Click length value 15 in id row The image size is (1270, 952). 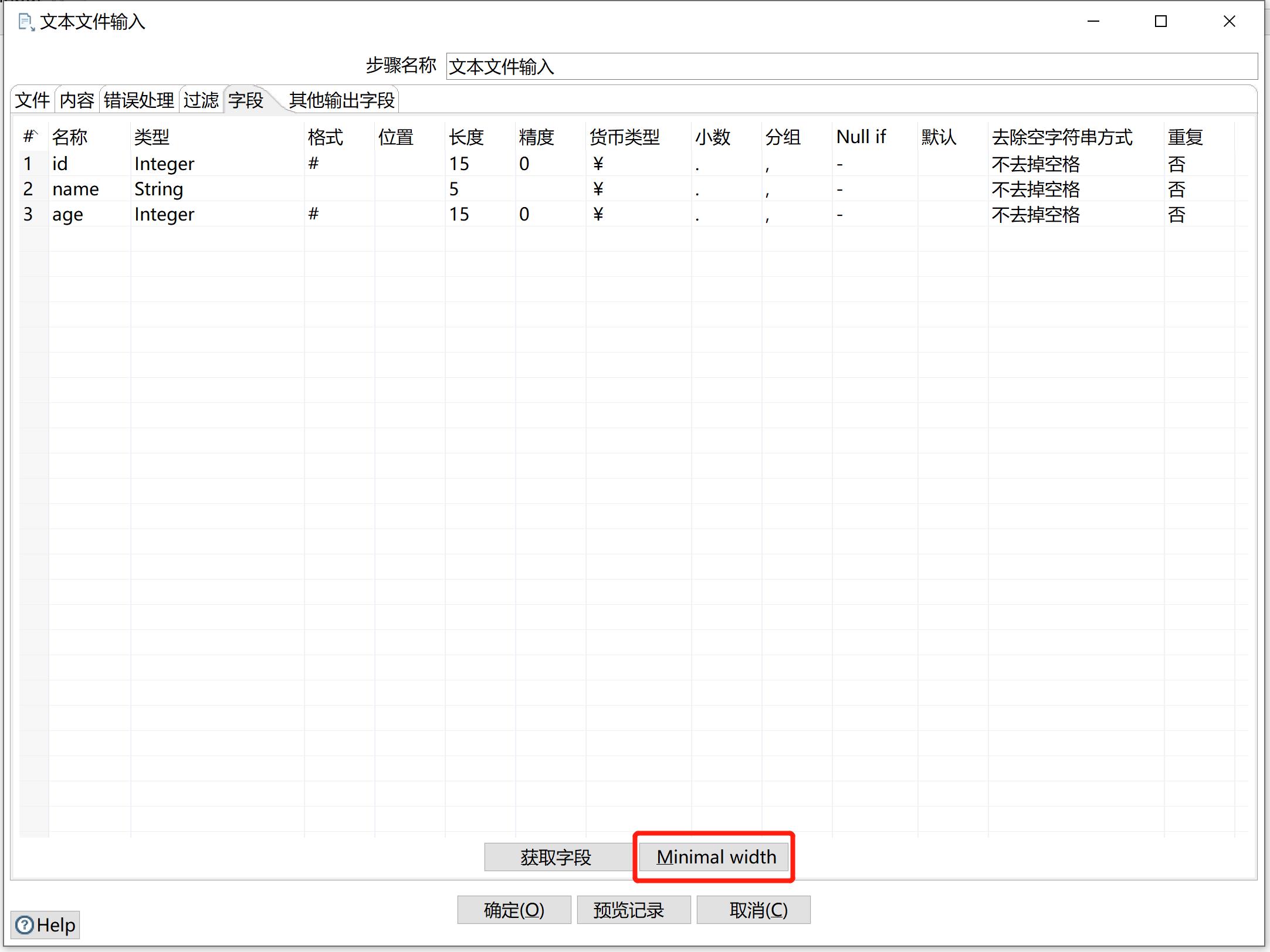click(480, 164)
